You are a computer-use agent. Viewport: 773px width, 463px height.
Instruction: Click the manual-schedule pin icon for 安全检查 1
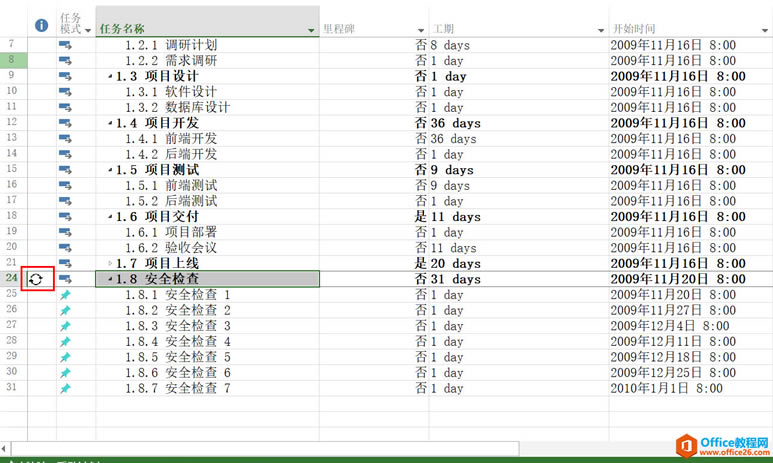(x=65, y=295)
